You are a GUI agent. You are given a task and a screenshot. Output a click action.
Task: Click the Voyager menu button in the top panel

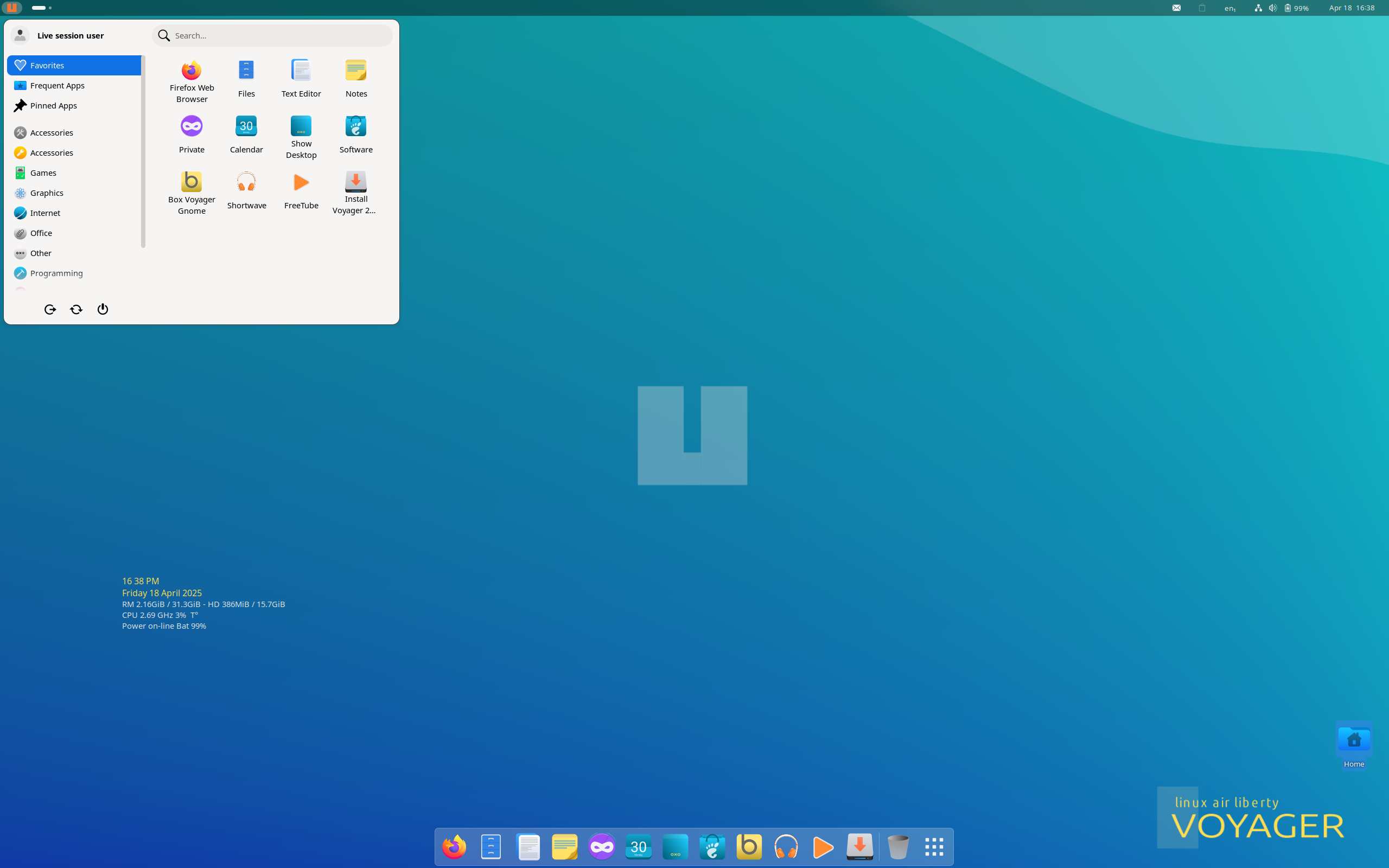(x=11, y=8)
